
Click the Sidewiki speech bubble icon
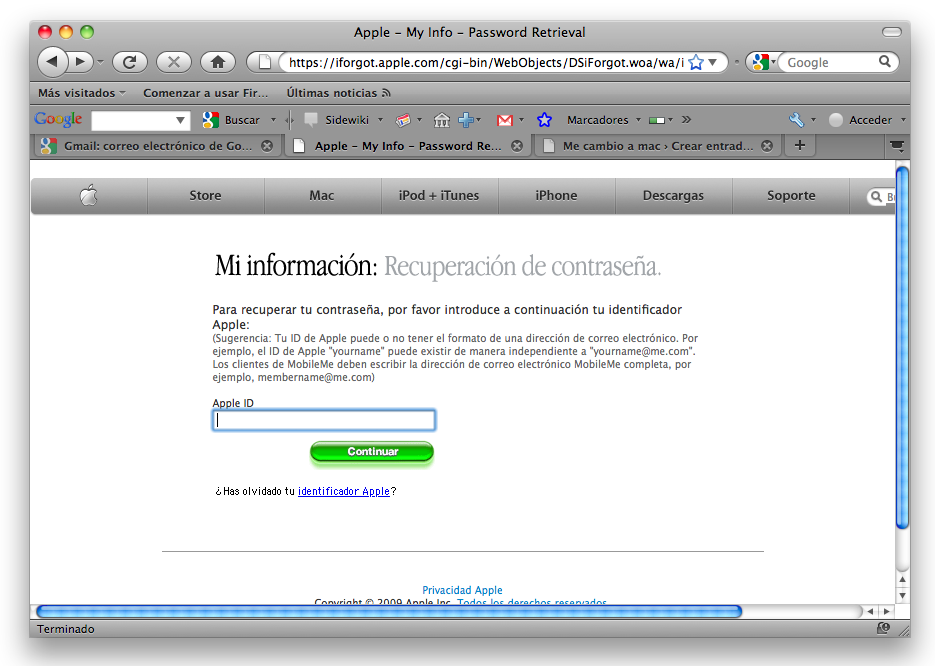click(311, 119)
